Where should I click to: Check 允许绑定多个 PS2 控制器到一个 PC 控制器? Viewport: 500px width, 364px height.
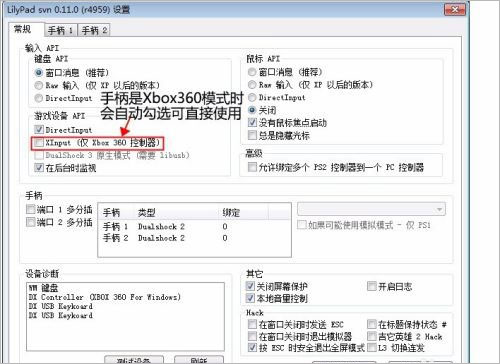point(252,167)
